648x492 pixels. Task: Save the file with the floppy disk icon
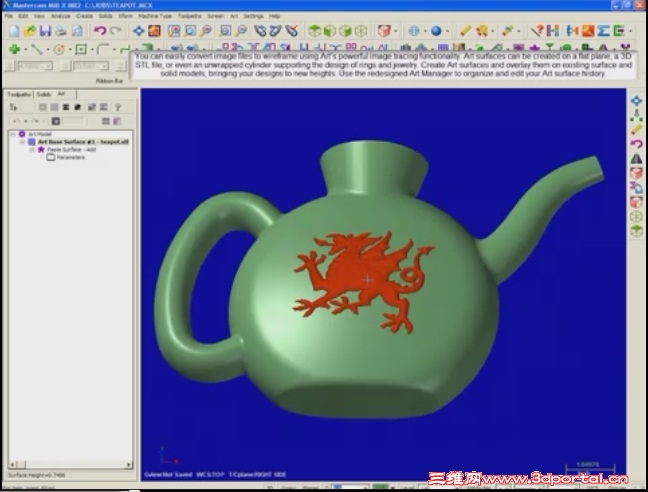[x=45, y=31]
